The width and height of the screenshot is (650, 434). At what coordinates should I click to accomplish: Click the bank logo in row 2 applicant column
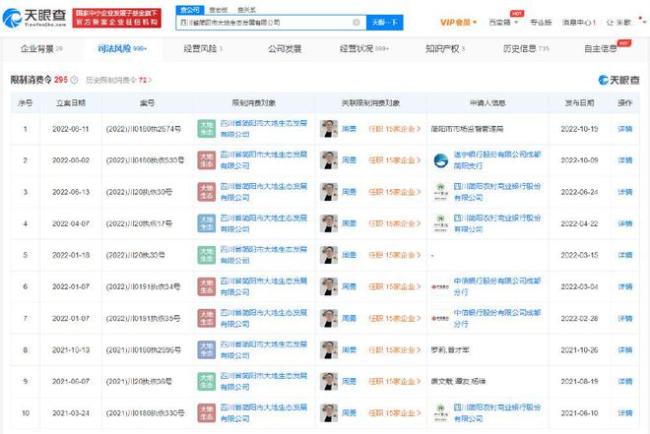pyautogui.click(x=440, y=160)
